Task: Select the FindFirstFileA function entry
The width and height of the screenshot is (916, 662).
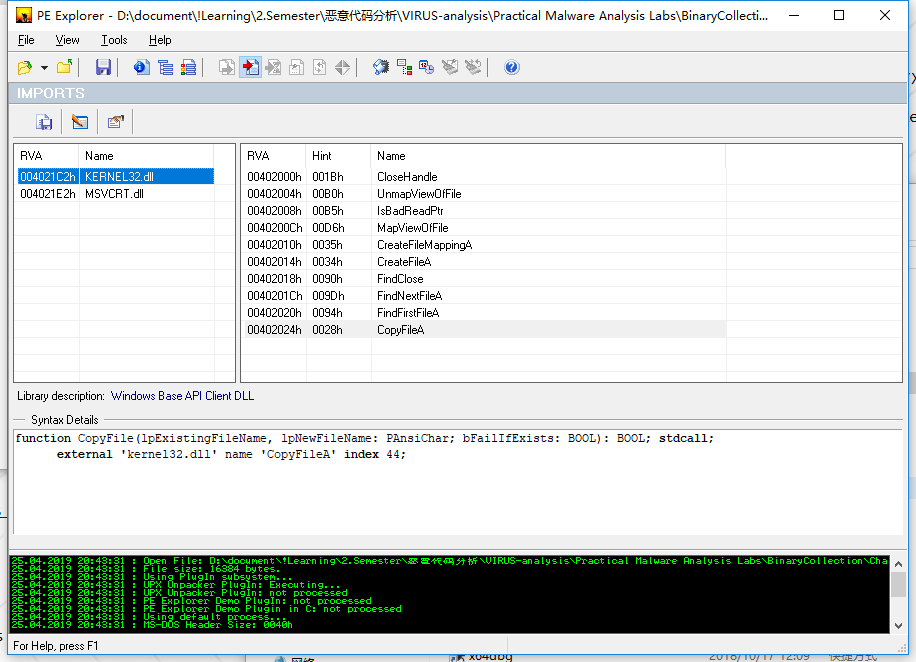Action: tap(408, 313)
